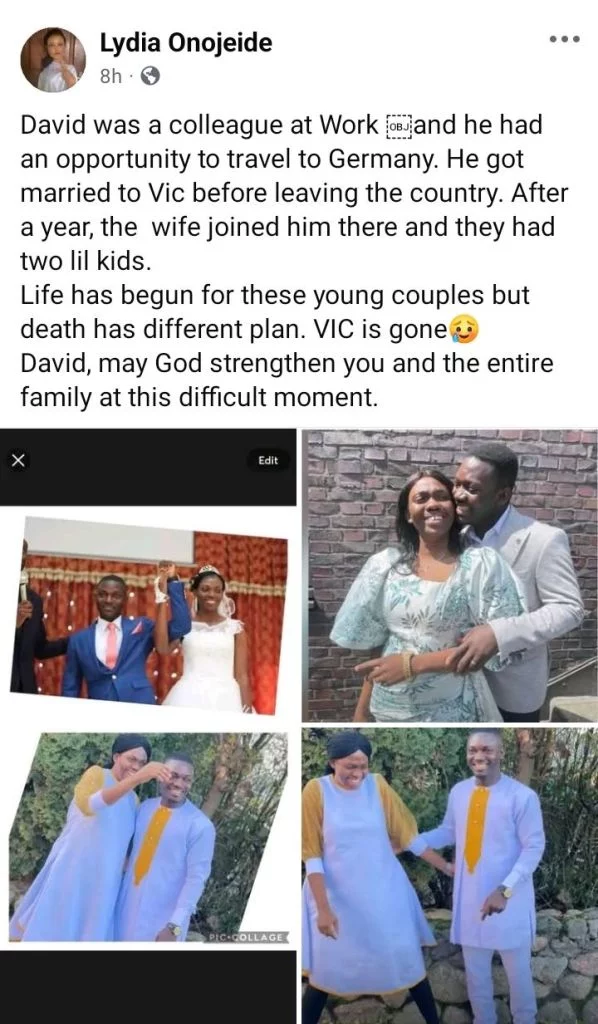Click the paragraph starting "David was a colleague"

(294, 193)
